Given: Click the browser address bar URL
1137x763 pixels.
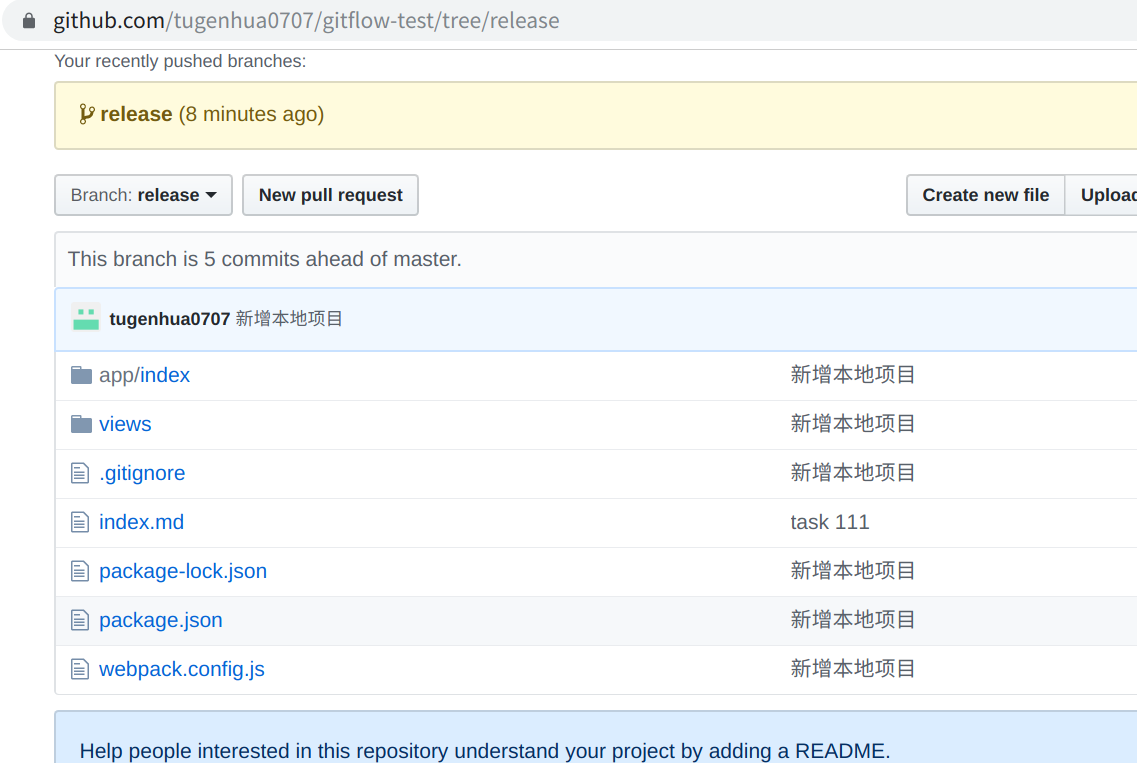Looking at the screenshot, I should point(306,20).
